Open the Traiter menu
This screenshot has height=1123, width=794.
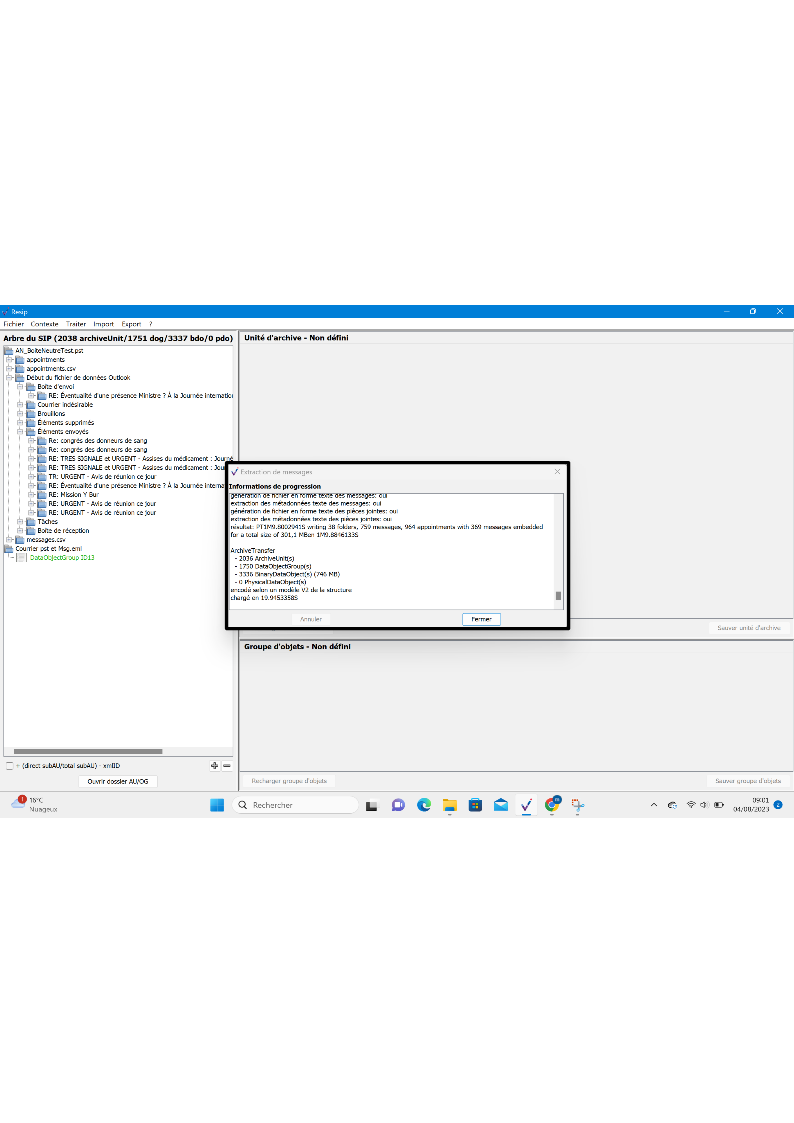pyautogui.click(x=76, y=324)
